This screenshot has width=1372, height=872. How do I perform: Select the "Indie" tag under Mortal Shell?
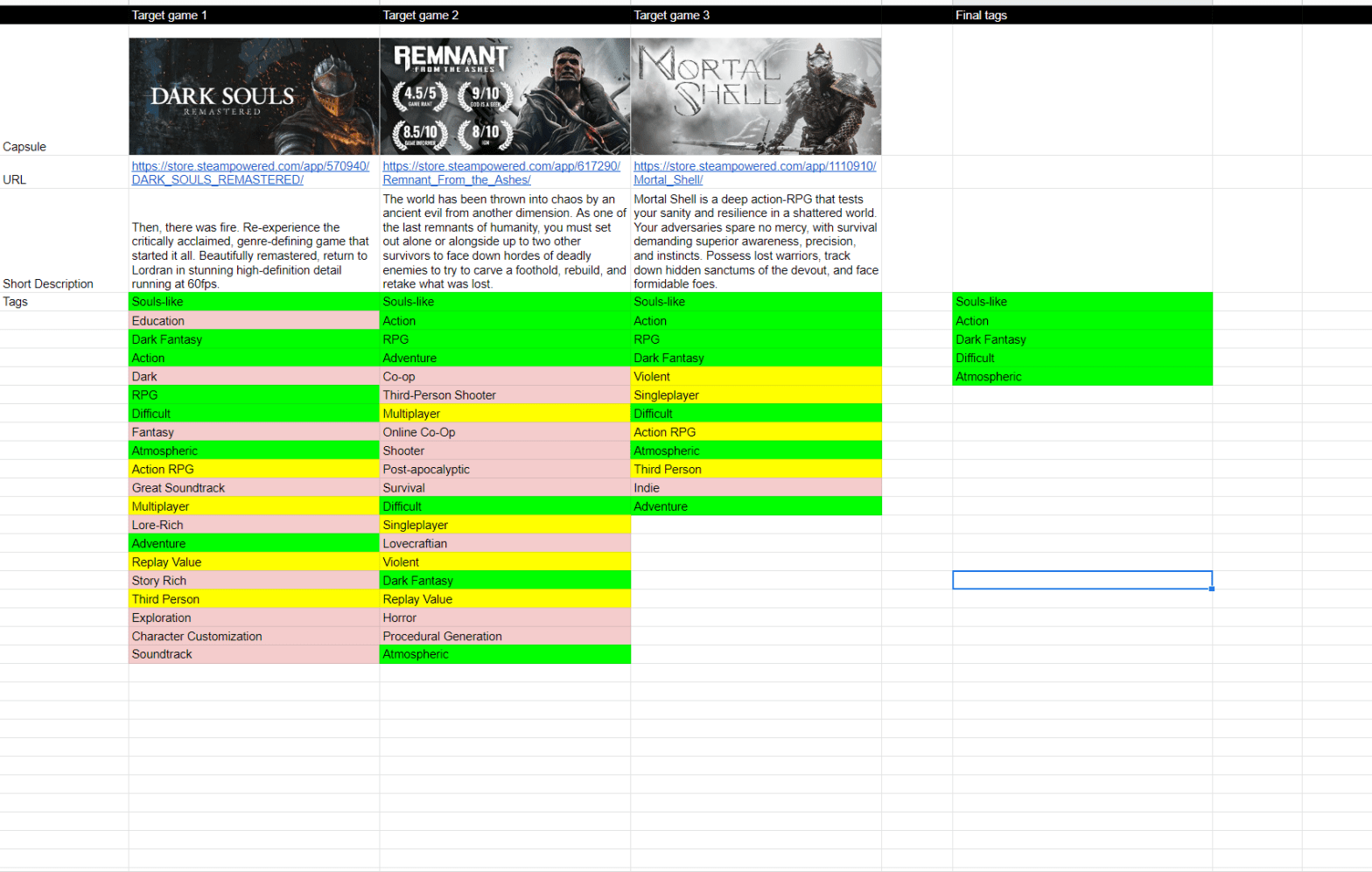click(756, 488)
